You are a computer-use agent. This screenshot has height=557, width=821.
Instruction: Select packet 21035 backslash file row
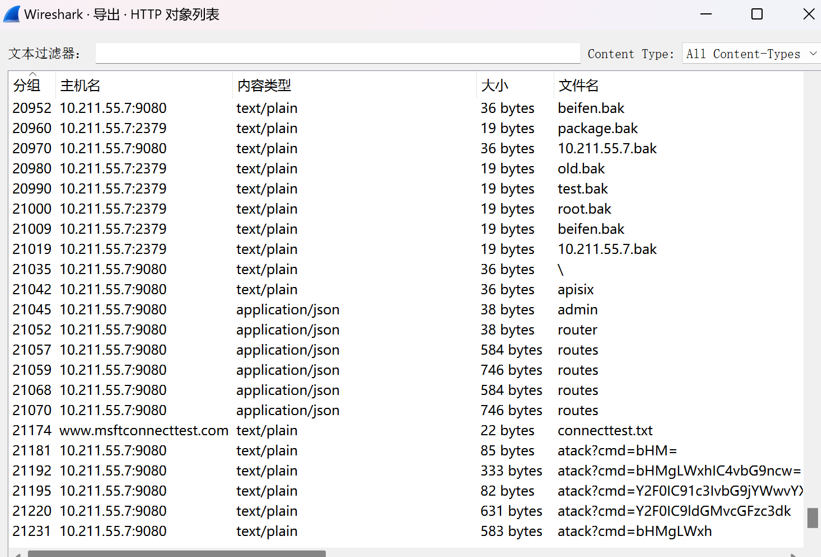point(406,269)
